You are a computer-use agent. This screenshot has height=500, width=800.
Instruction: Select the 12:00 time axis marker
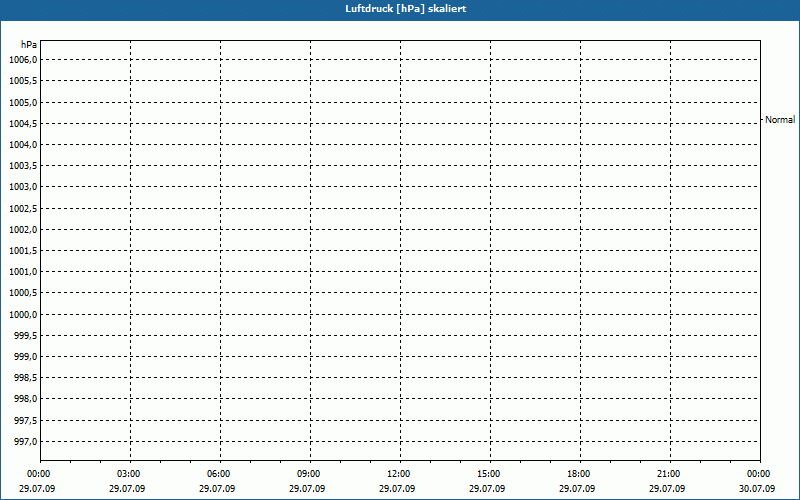[399, 474]
